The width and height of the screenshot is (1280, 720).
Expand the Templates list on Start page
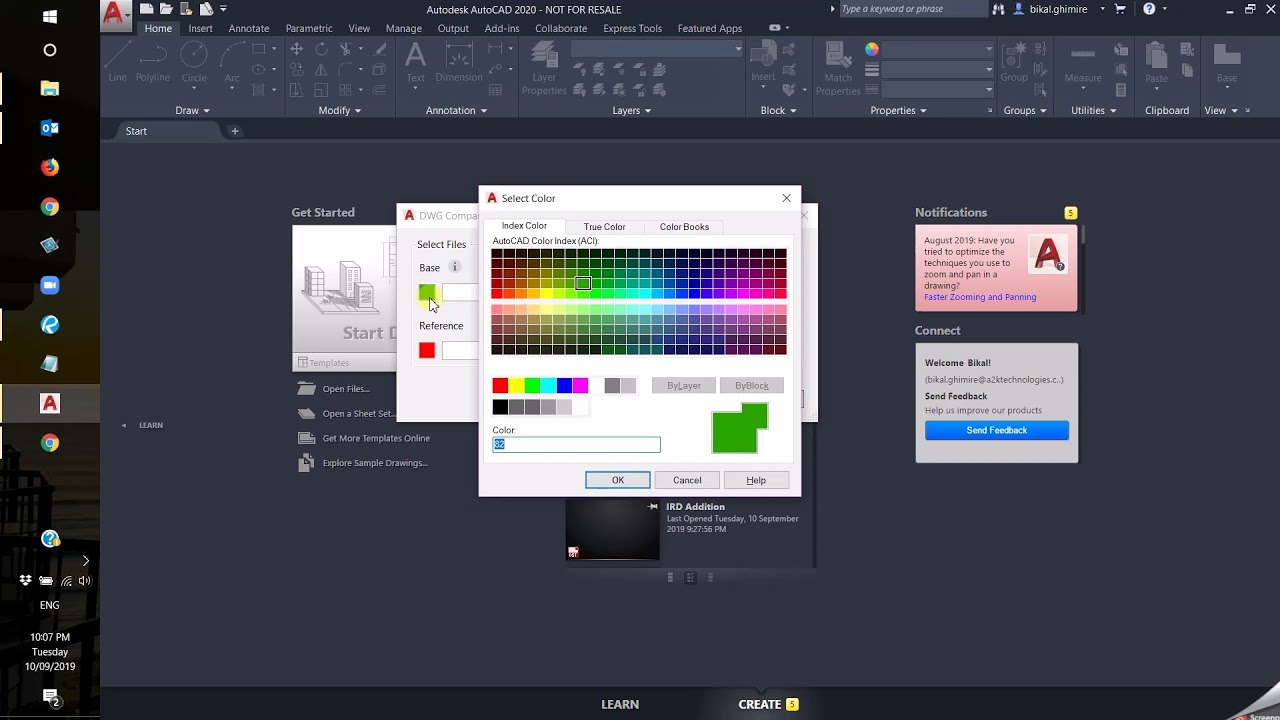click(x=343, y=363)
